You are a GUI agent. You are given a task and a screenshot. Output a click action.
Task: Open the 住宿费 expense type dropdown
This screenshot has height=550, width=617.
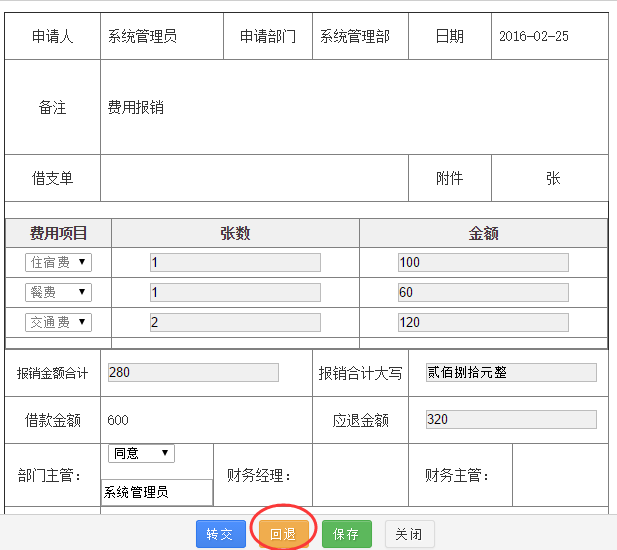[x=58, y=262]
